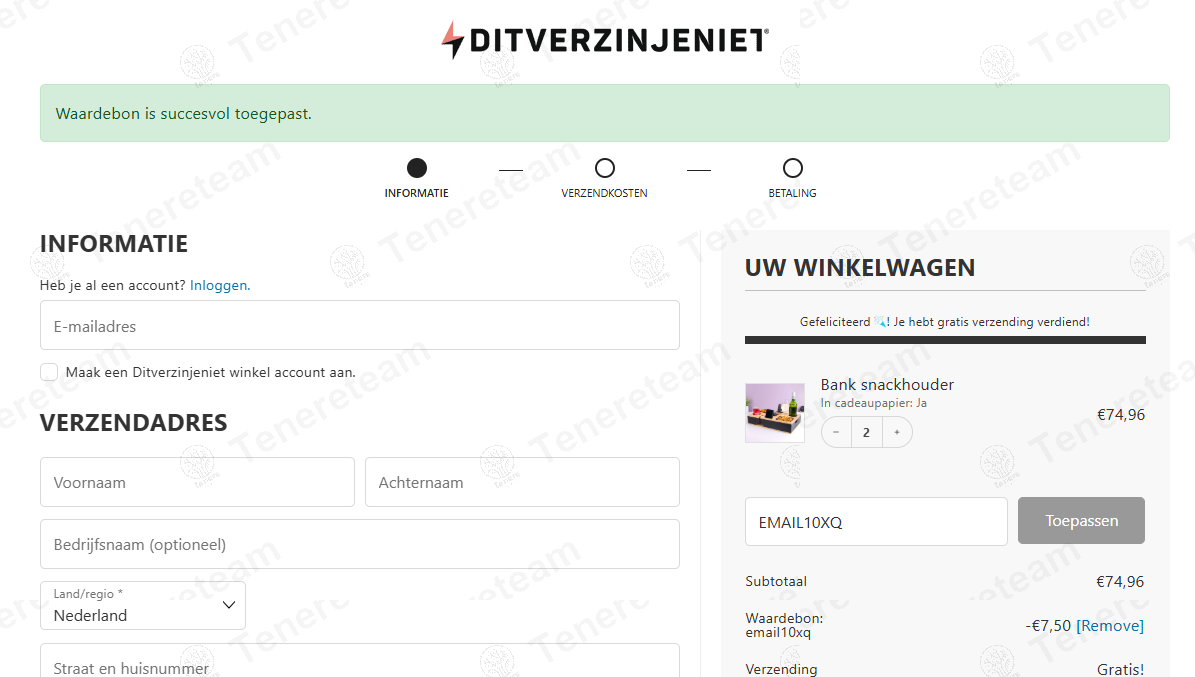The width and height of the screenshot is (1195, 677).
Task: Focus the E-mailadres input field
Action: (x=360, y=326)
